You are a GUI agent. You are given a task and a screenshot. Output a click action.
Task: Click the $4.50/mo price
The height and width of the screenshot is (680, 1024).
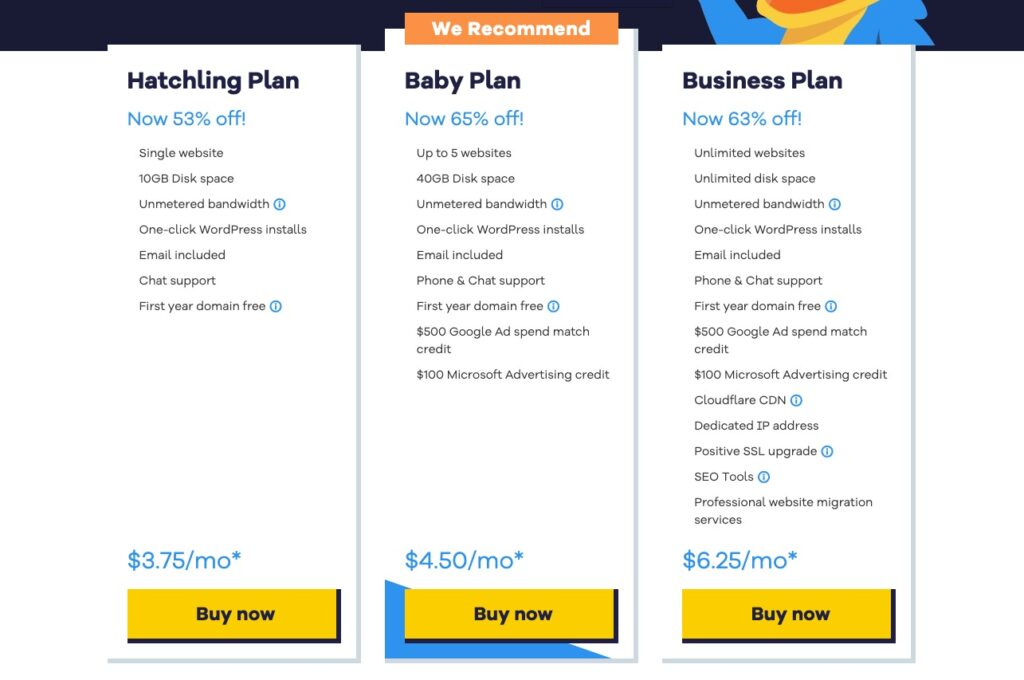coord(464,560)
